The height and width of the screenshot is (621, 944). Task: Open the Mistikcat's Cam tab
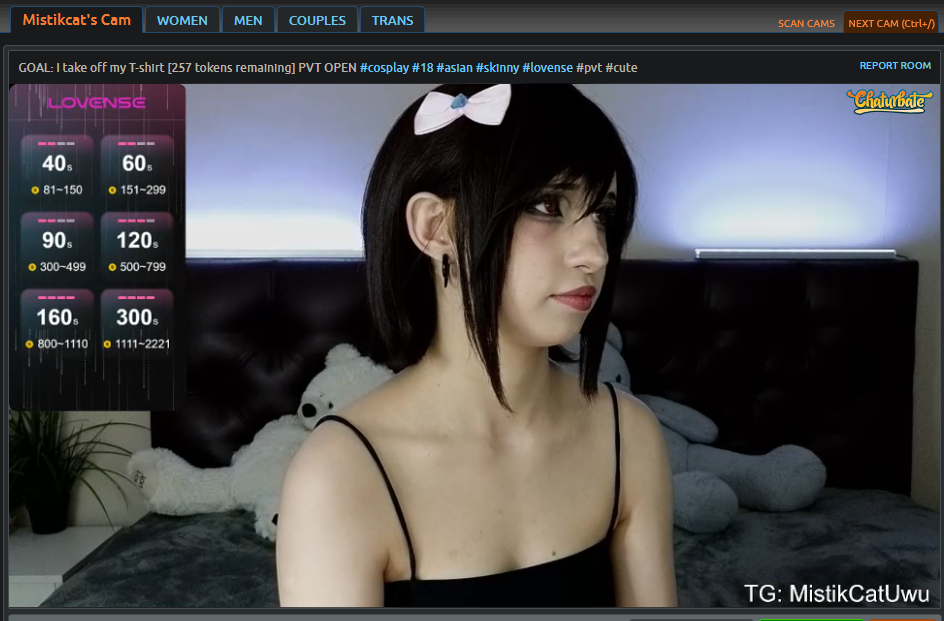pos(76,20)
